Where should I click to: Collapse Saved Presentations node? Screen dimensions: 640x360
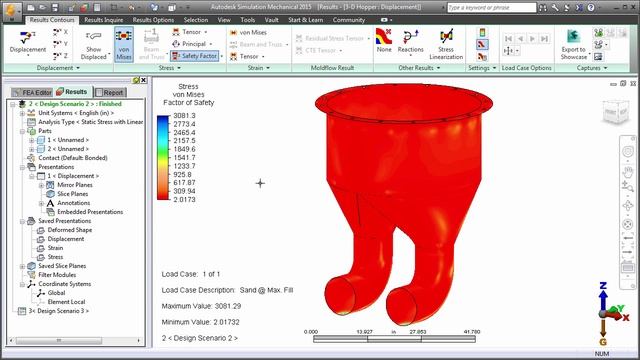pos(22,221)
